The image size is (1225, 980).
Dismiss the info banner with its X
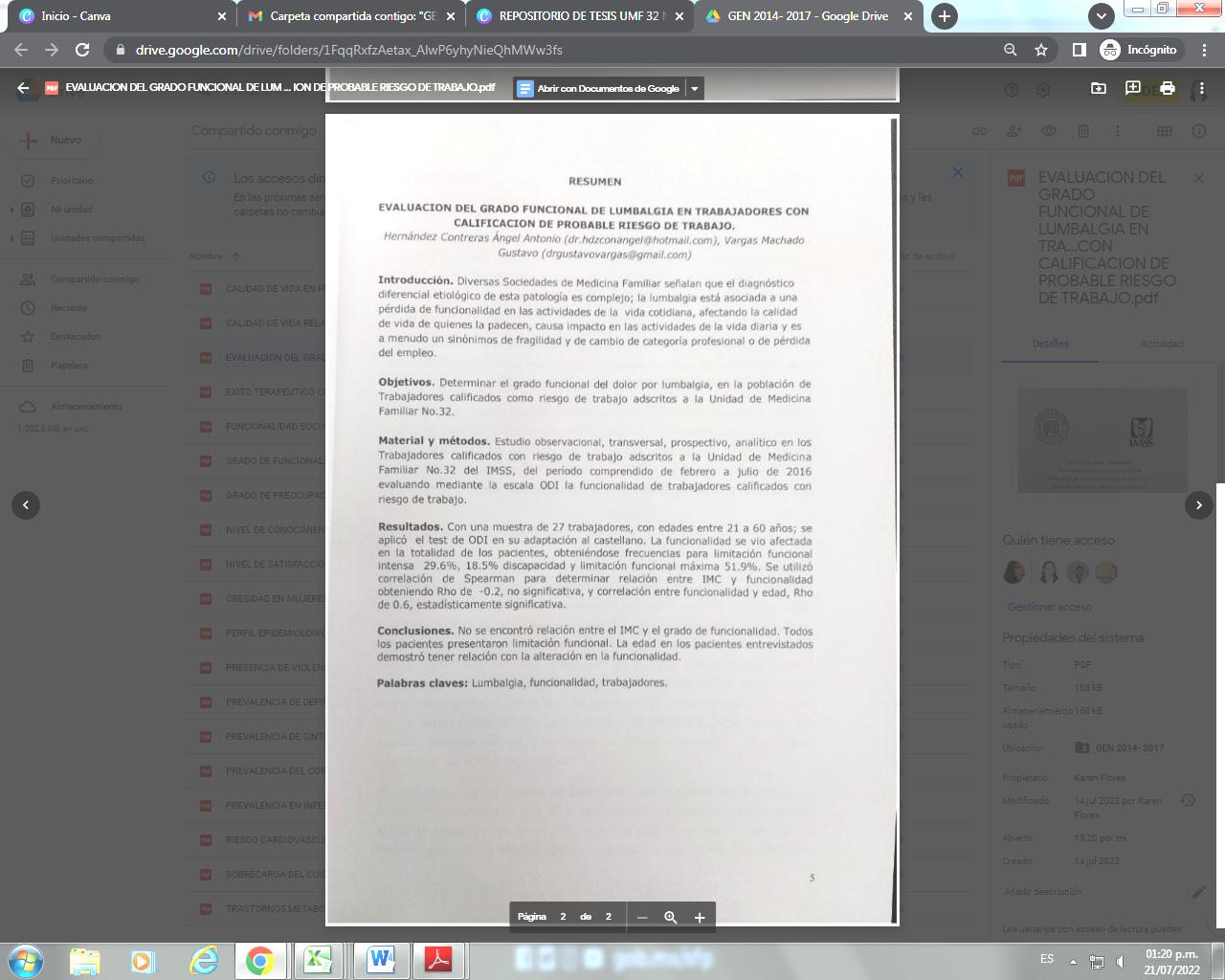pyautogui.click(x=958, y=173)
